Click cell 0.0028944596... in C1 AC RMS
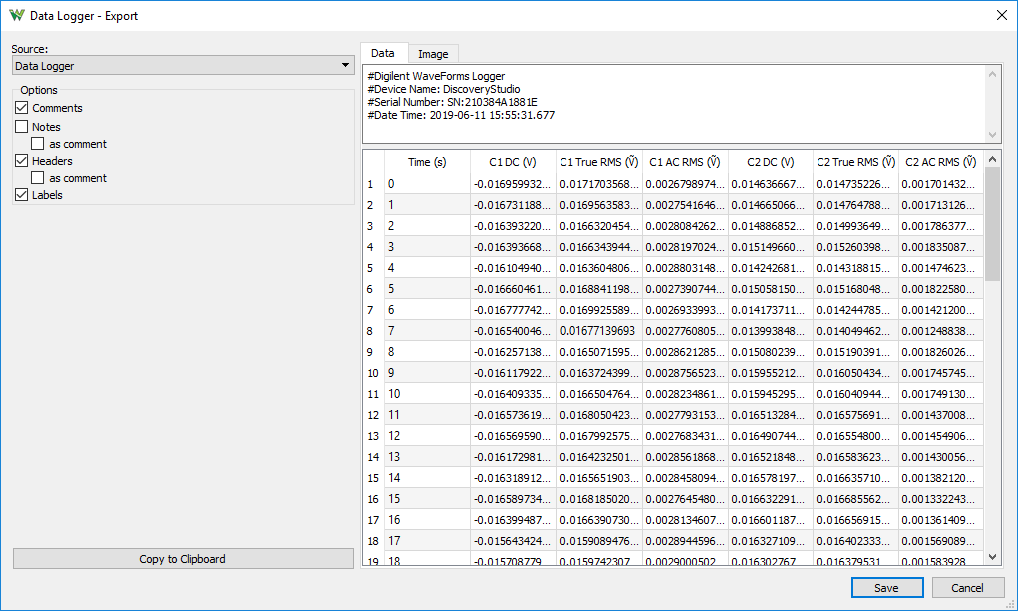The image size is (1018, 611). (685, 541)
